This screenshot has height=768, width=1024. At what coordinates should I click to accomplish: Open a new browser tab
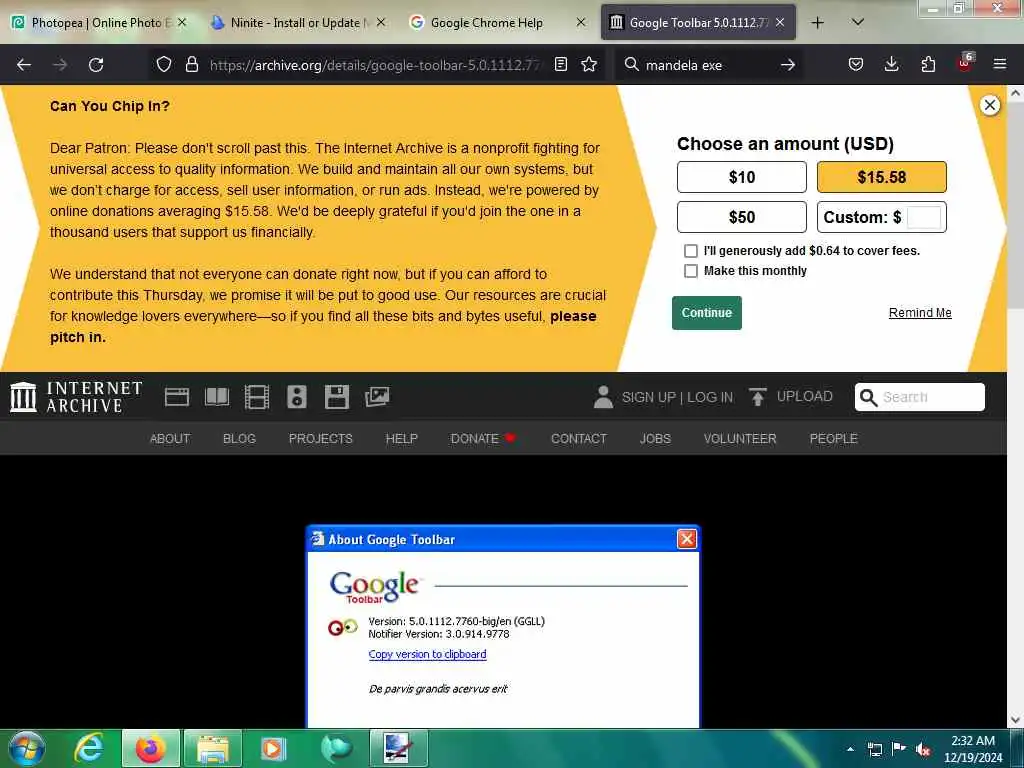tap(817, 22)
